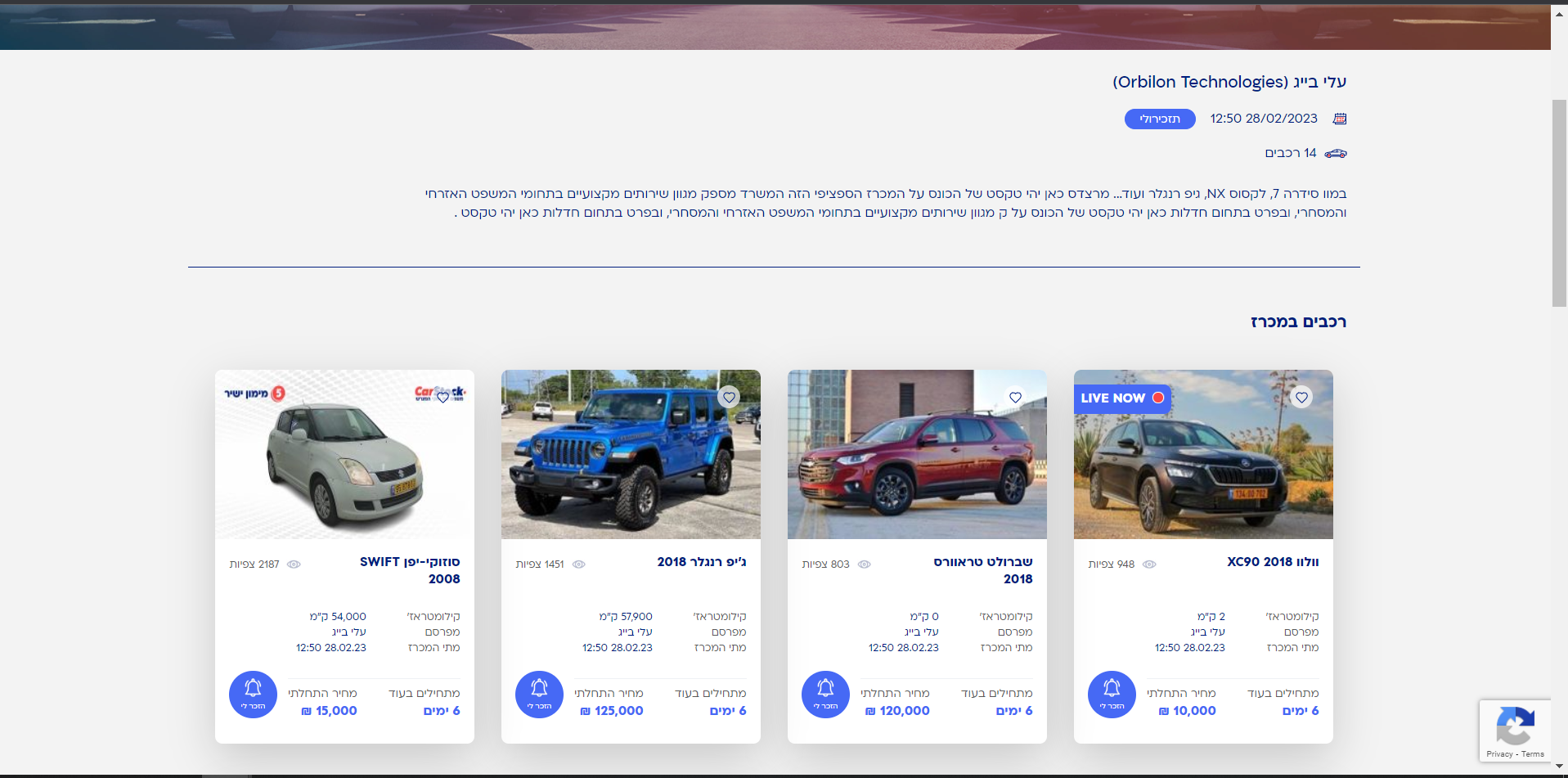
Task: Favorite the Jeep Wrangler with heart icon
Action: (729, 398)
